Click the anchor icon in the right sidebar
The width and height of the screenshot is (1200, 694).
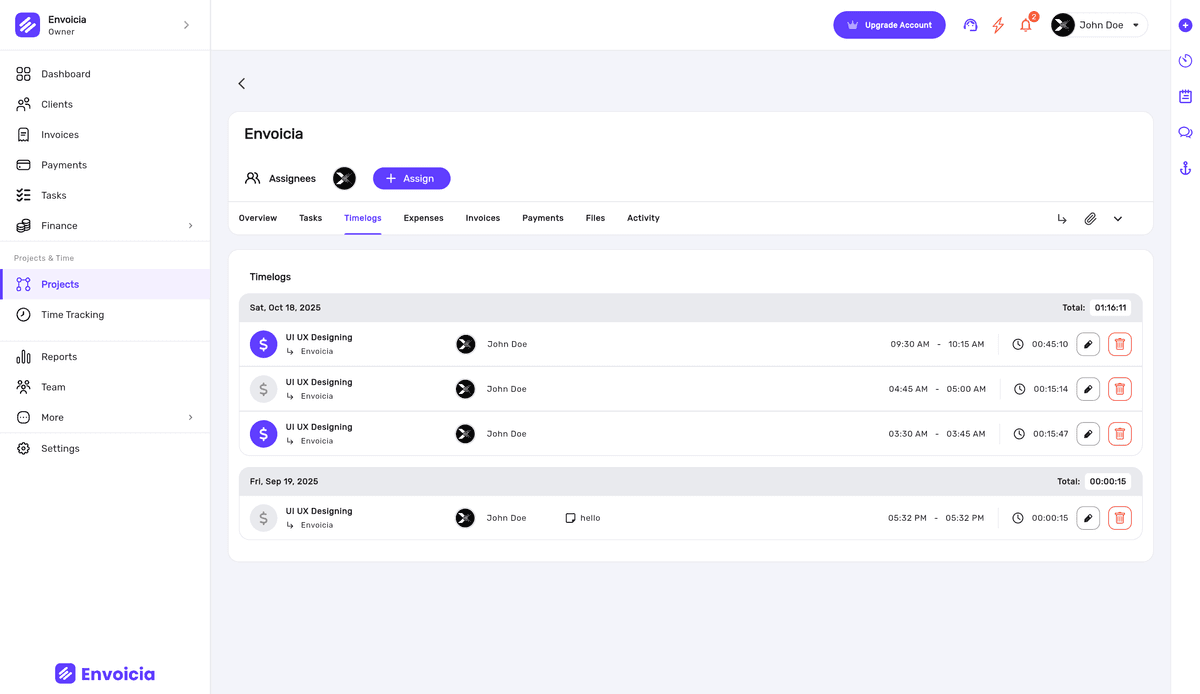click(x=1185, y=167)
